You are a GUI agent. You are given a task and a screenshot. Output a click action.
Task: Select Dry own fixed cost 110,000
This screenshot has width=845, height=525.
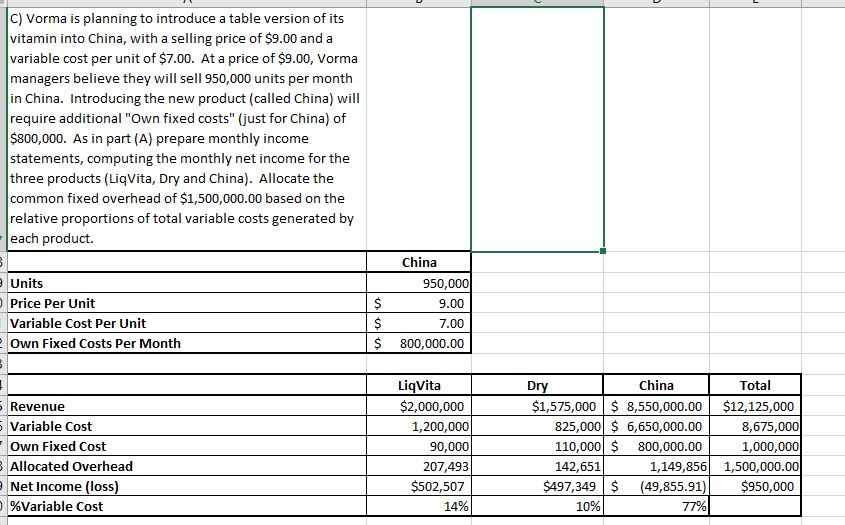(x=537, y=446)
